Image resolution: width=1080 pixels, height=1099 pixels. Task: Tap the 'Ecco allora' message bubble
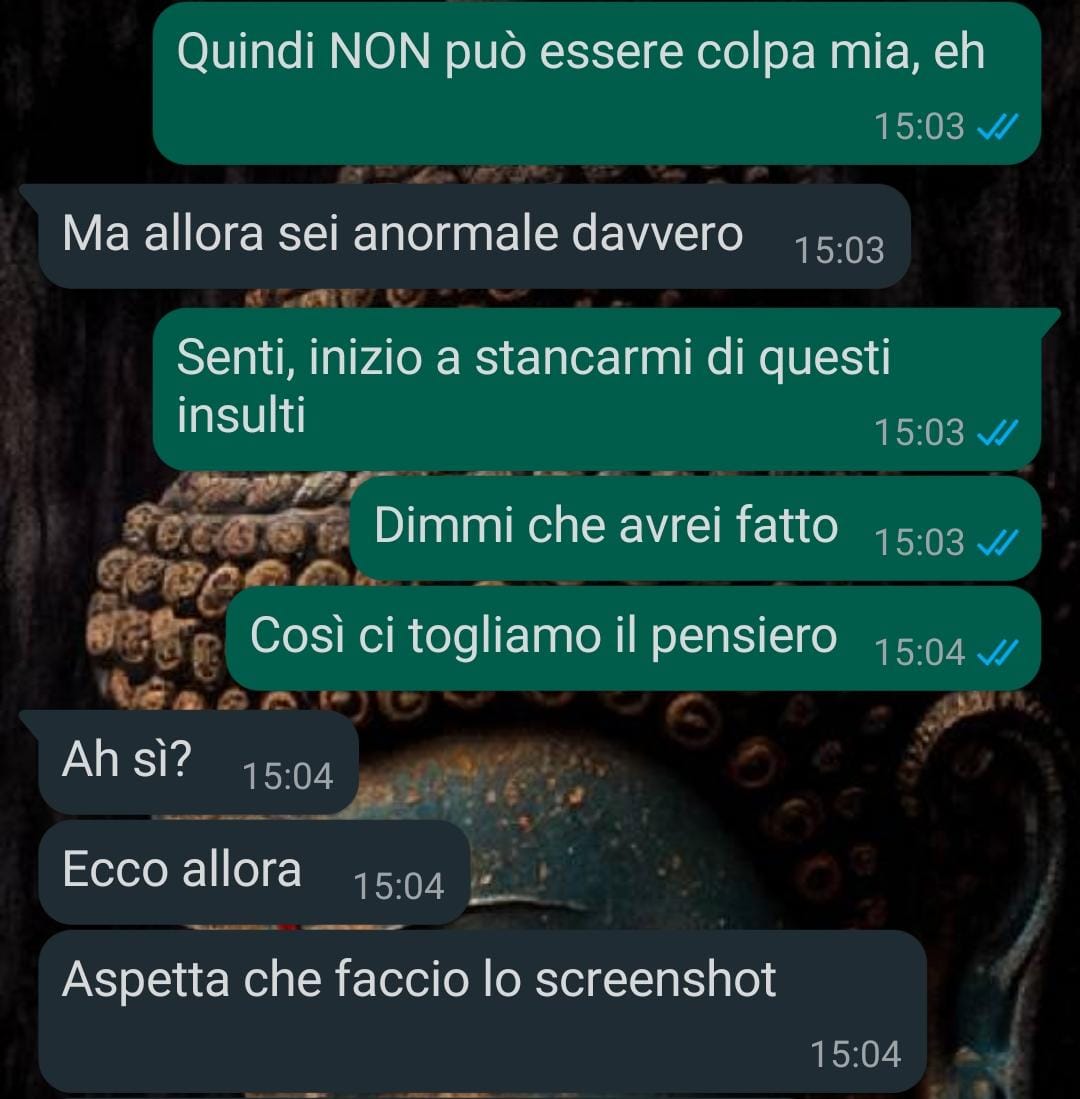(x=254, y=872)
